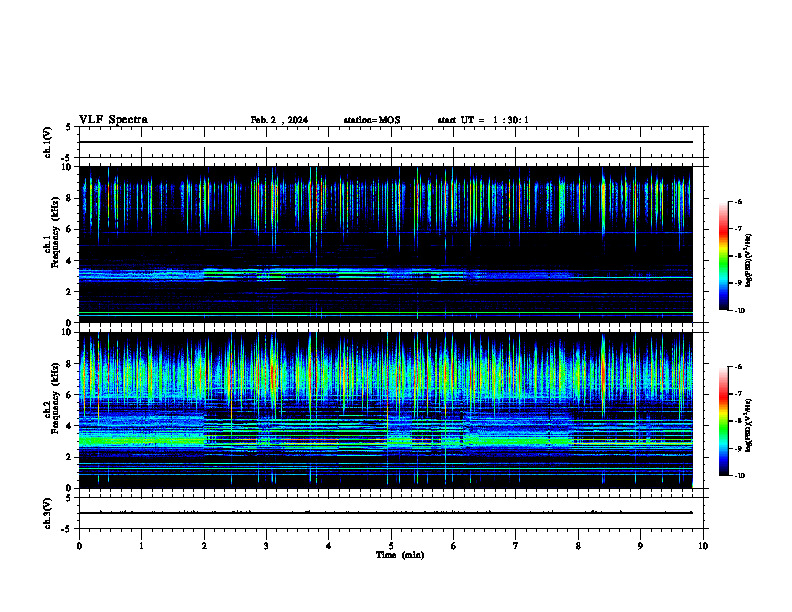The image size is (792, 612).
Task: Click the "-7" tick on ch.2 colorbar
Action: 738,394
